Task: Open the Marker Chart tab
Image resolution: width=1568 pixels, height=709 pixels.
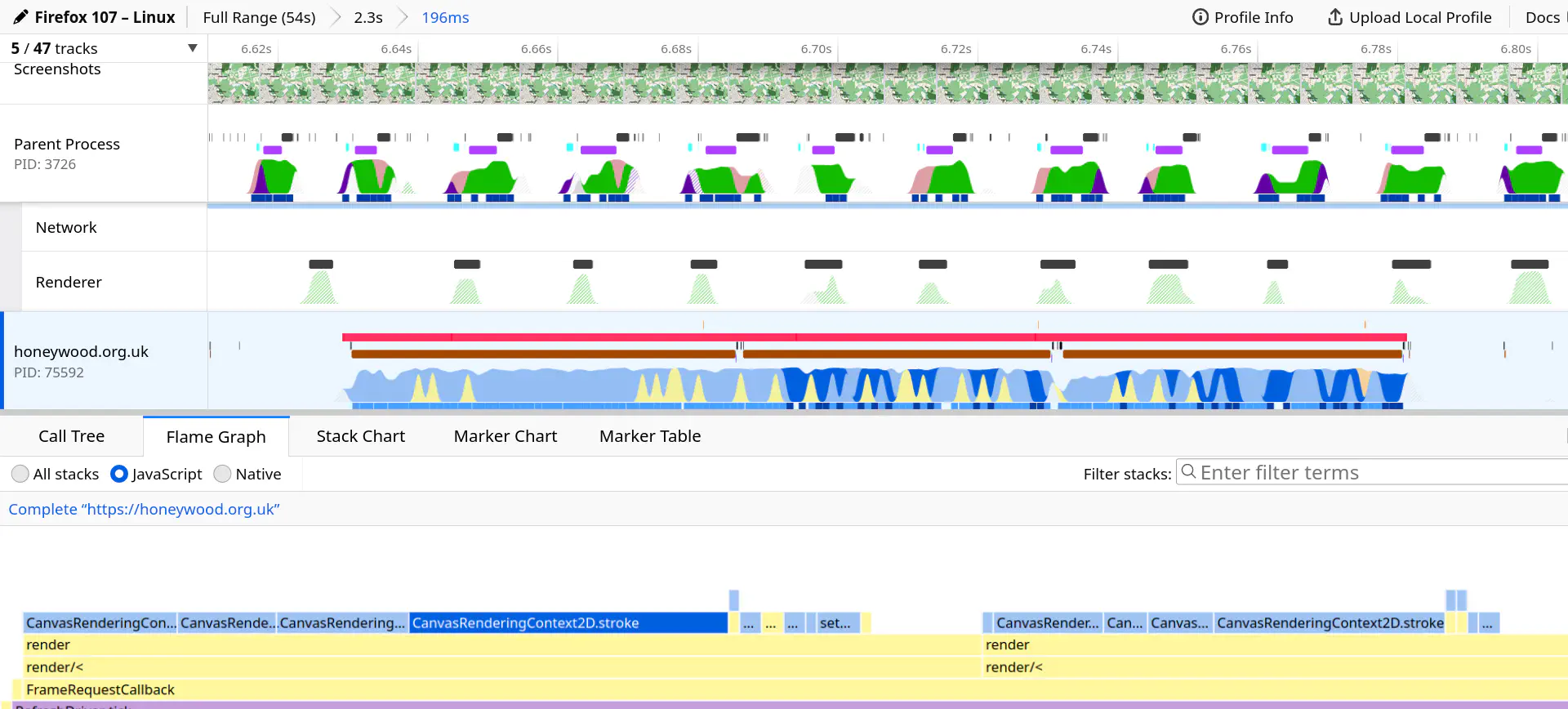Action: [x=506, y=436]
